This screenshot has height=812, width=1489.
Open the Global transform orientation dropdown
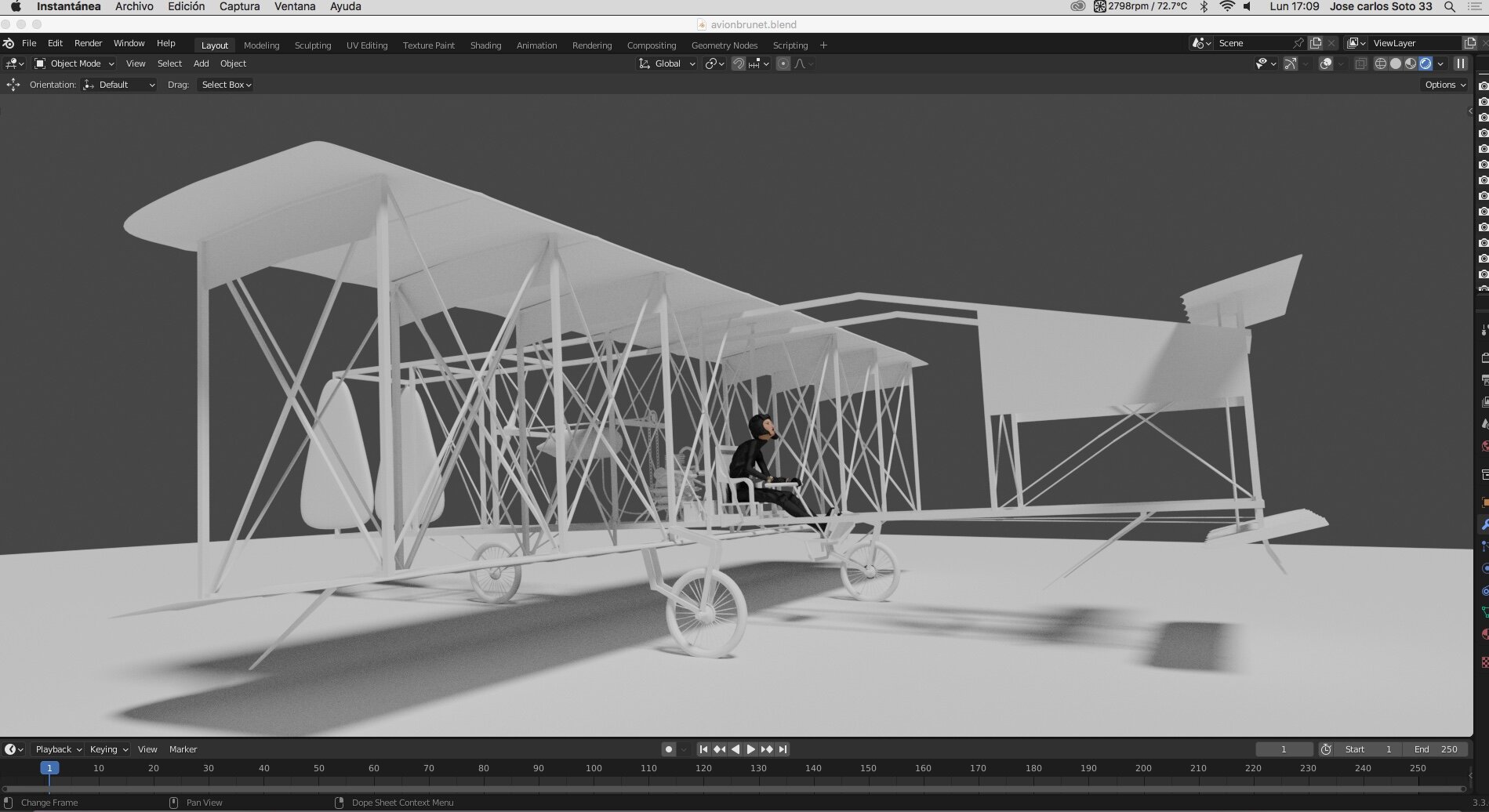666,63
